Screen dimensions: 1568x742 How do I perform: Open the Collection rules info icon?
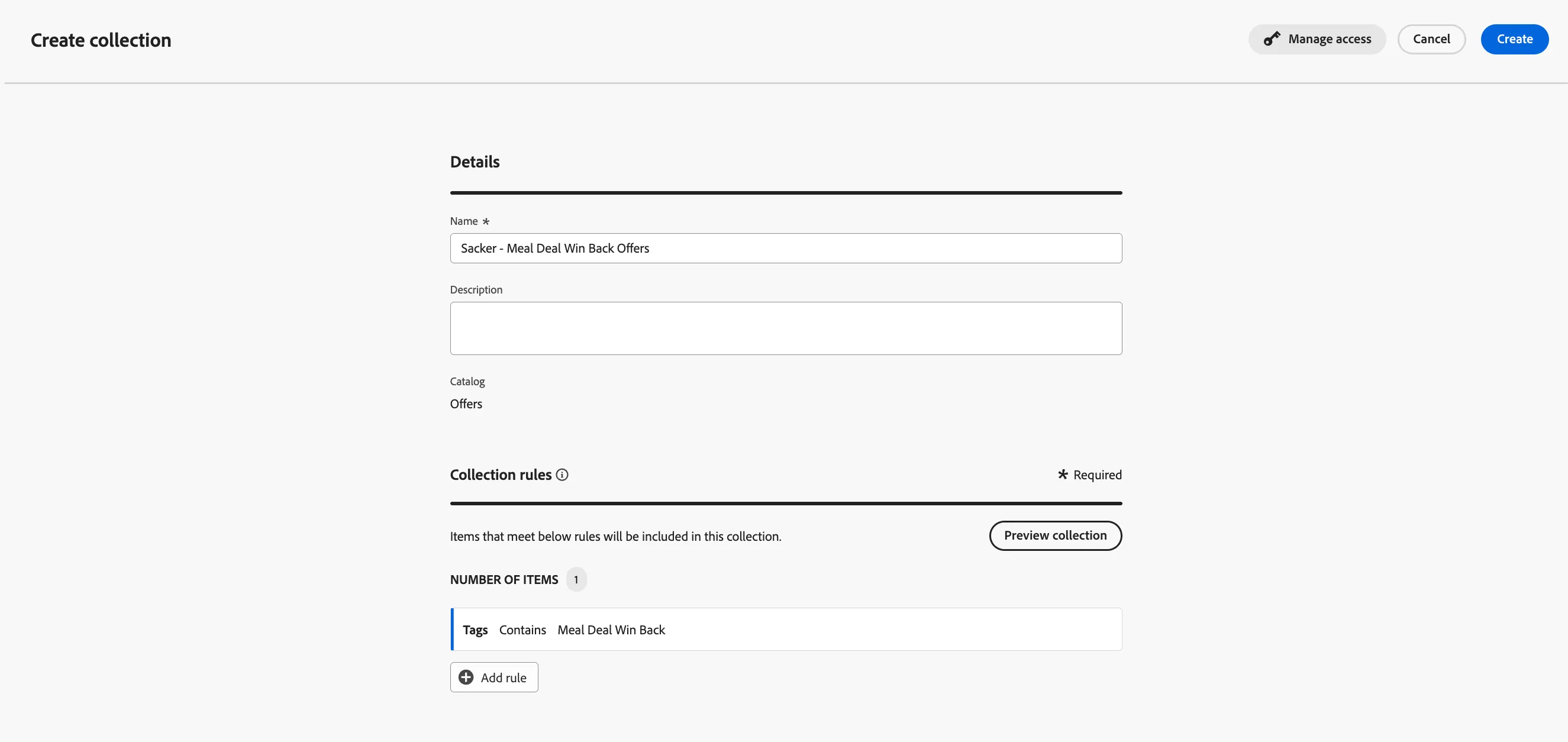click(563, 475)
